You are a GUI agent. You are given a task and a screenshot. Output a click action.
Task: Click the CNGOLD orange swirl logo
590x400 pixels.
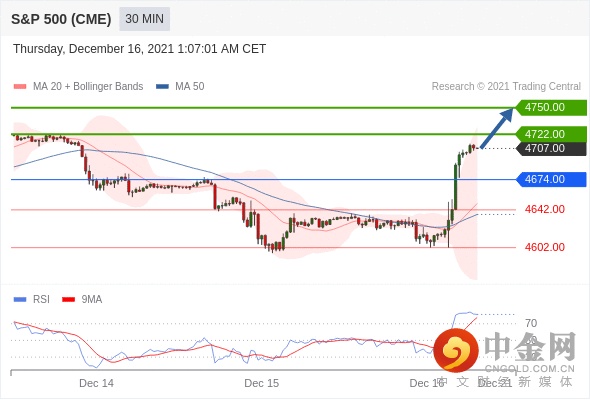pos(456,350)
